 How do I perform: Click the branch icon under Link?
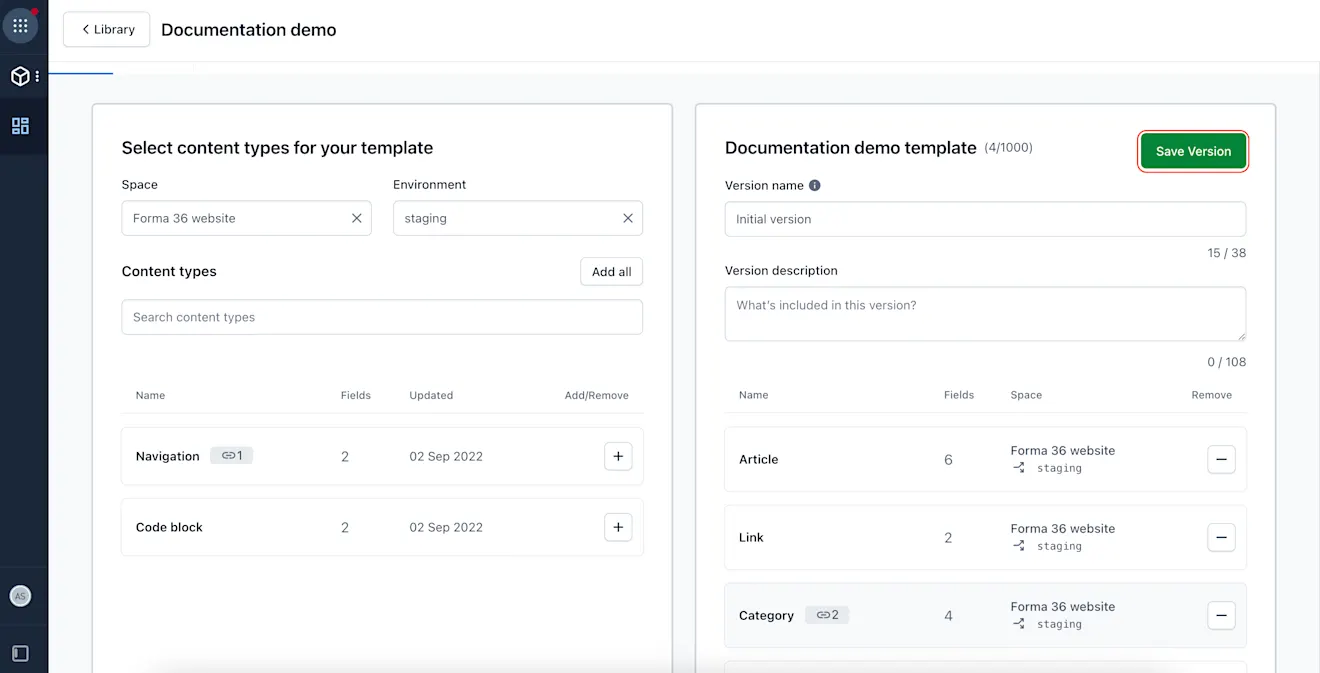(x=1019, y=546)
